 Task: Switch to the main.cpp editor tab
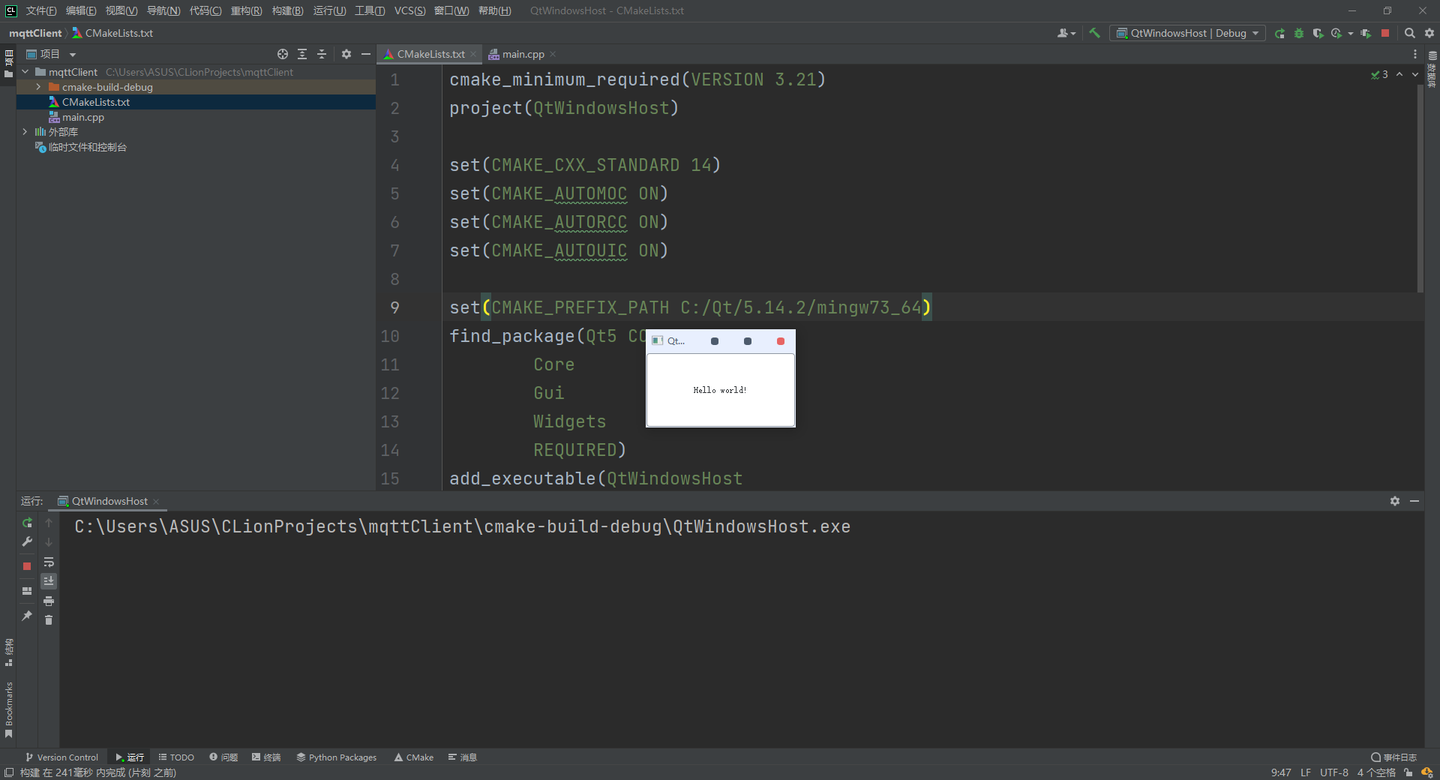pyautogui.click(x=523, y=54)
